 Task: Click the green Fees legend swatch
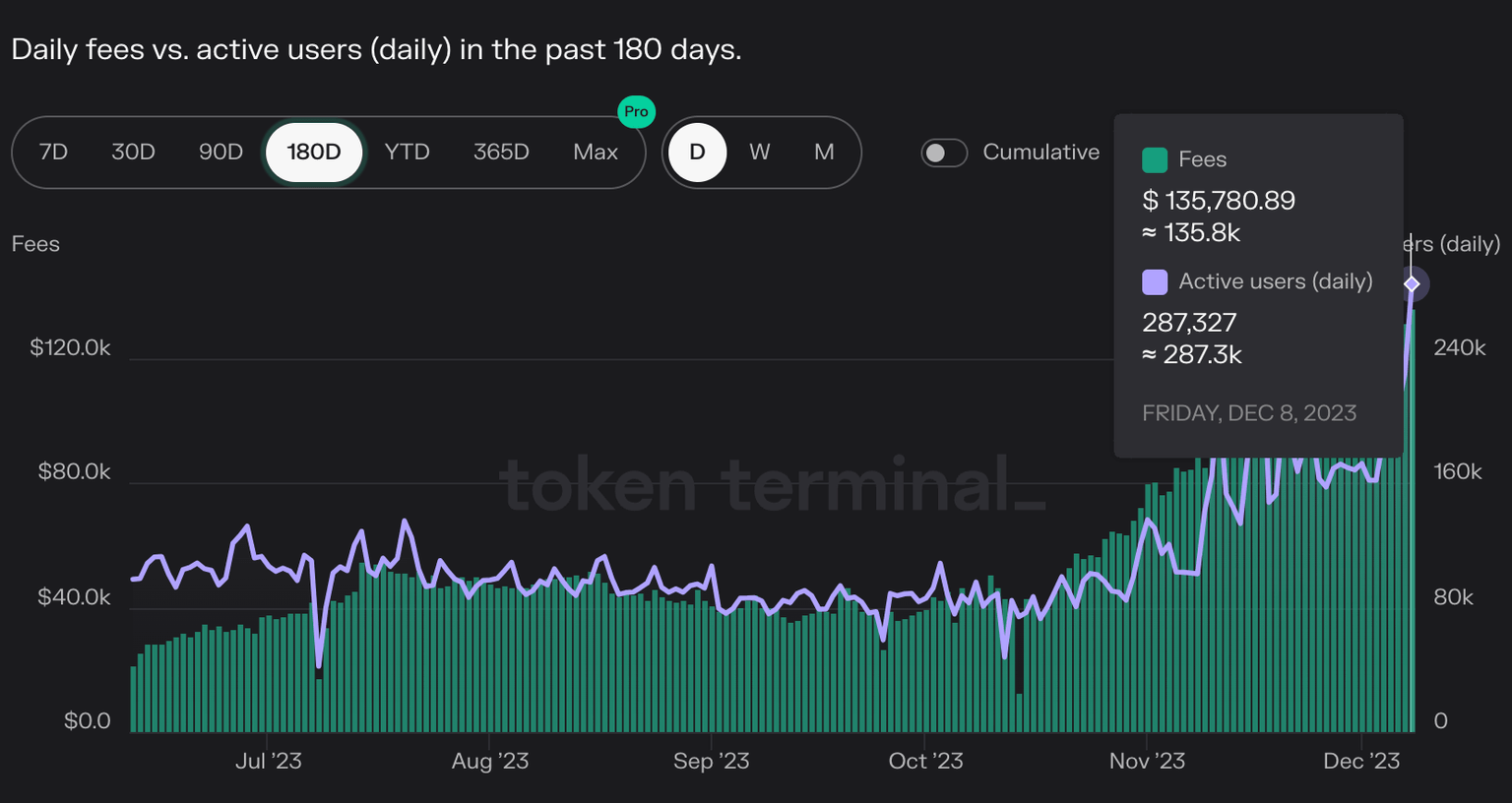pyautogui.click(x=1155, y=160)
